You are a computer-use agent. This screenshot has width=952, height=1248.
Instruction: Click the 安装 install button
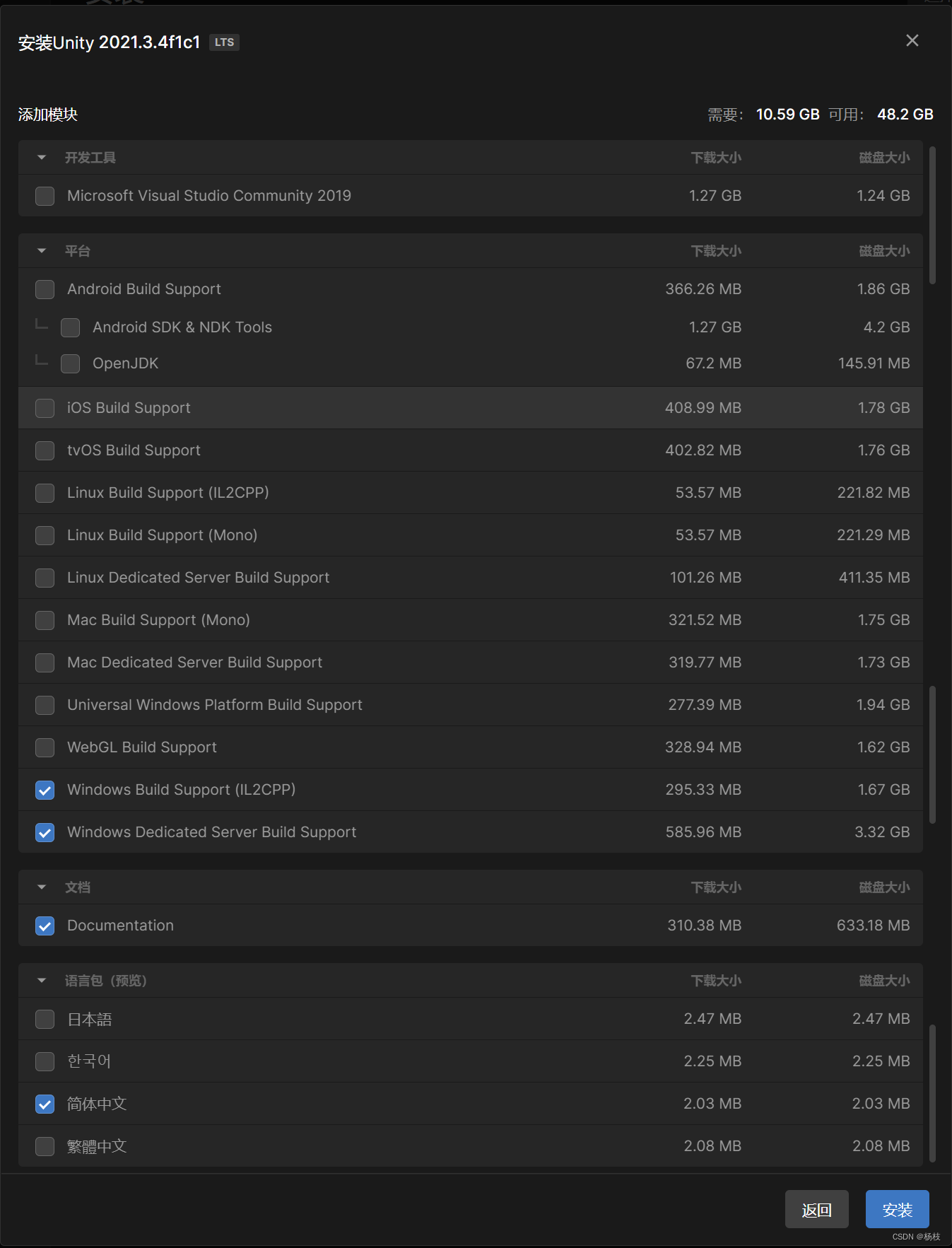(x=897, y=1210)
